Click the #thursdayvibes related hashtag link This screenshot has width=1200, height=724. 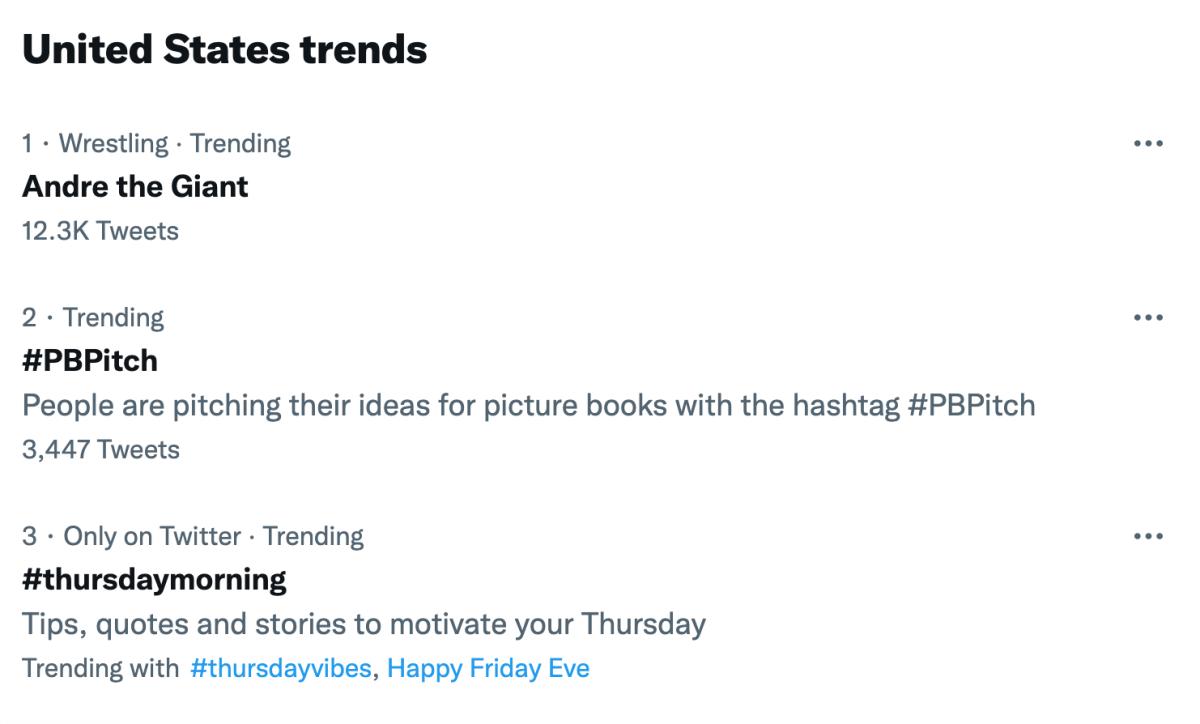pos(280,668)
